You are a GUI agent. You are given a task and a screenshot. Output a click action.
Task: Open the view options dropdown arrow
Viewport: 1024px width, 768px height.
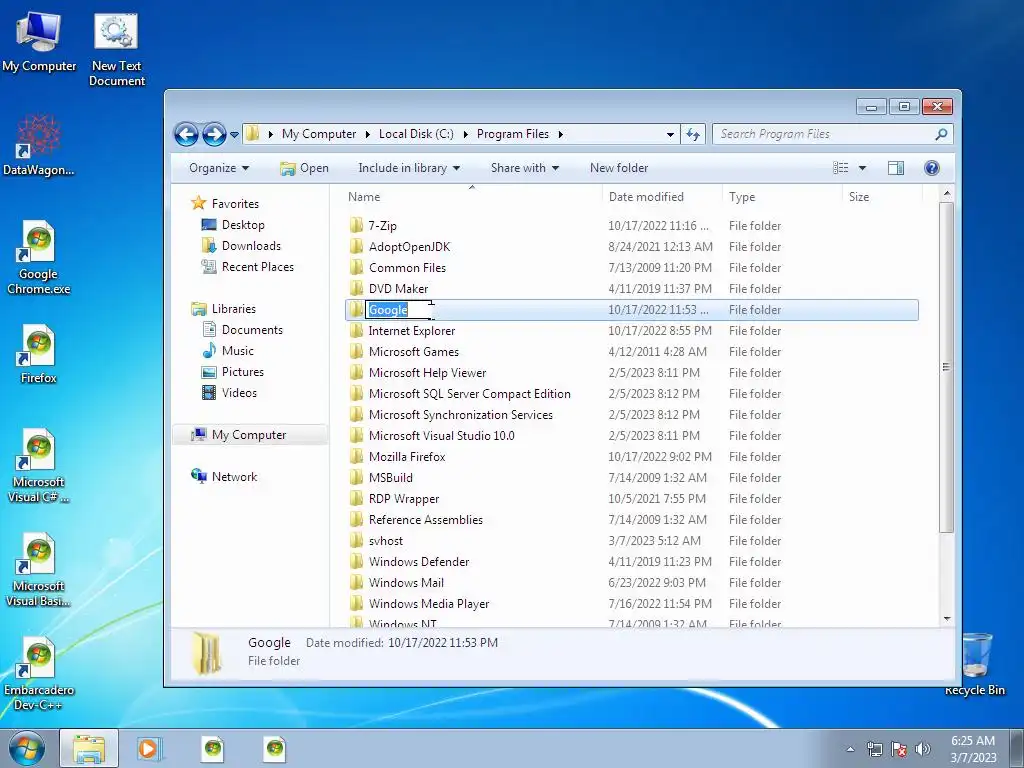(x=862, y=168)
